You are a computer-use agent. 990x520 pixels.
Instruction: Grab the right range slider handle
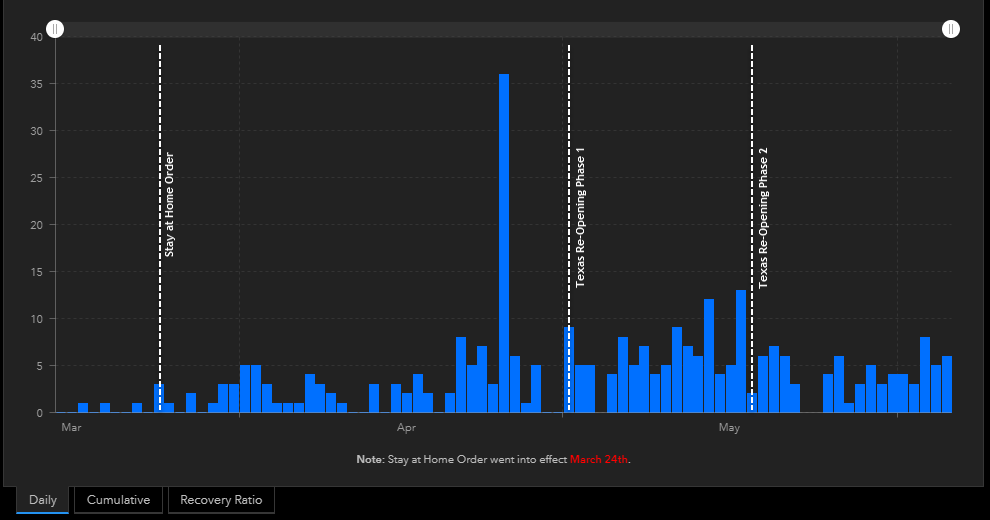click(951, 29)
